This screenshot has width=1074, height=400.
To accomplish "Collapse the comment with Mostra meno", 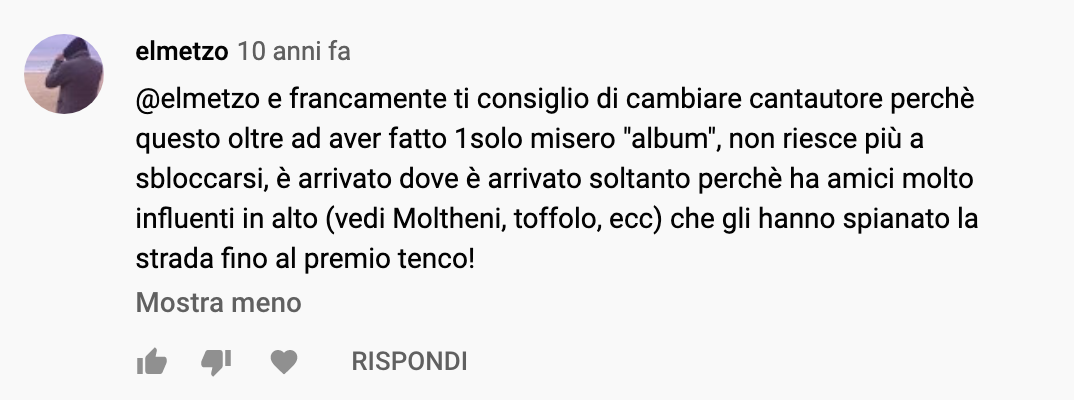I will [218, 302].
